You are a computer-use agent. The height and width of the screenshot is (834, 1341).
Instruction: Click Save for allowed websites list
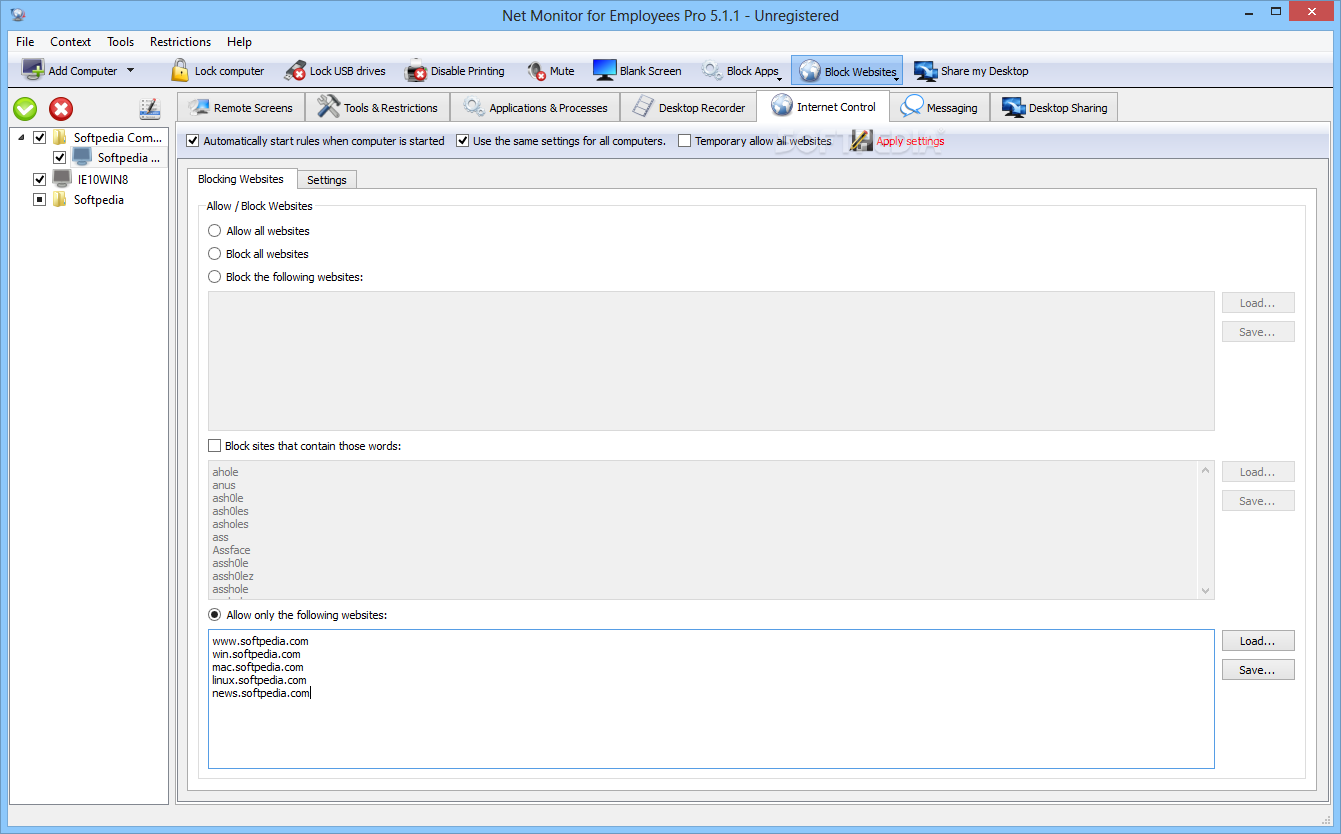point(1258,670)
